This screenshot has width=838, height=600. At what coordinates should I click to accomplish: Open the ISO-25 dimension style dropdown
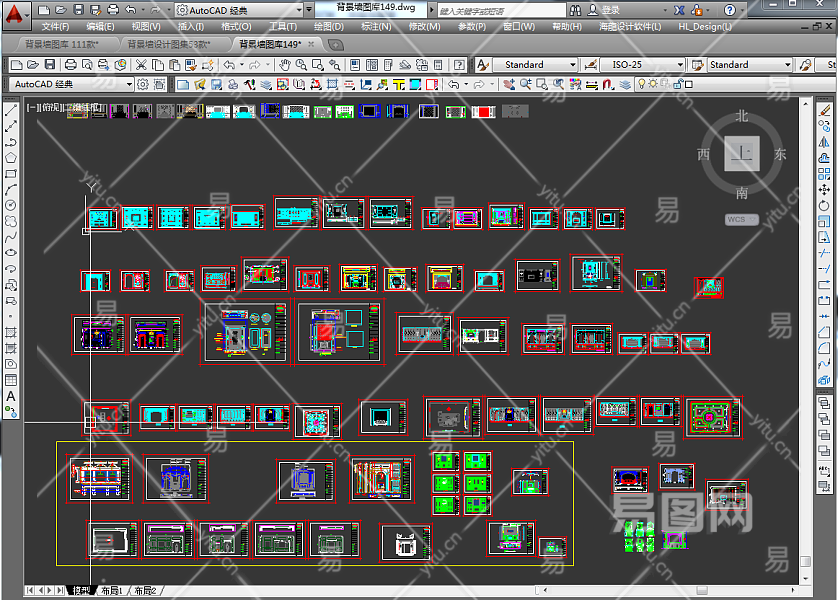click(680, 65)
